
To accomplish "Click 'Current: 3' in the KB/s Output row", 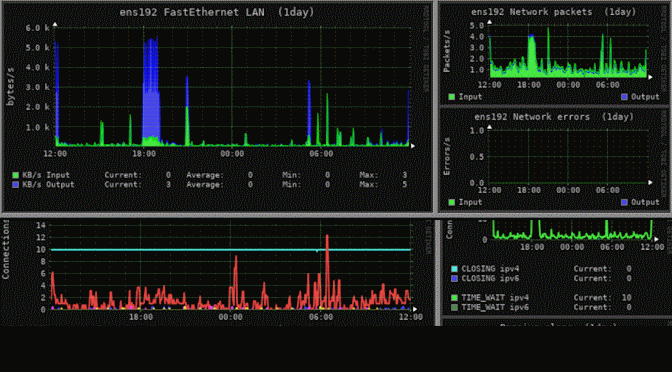I will point(138,184).
